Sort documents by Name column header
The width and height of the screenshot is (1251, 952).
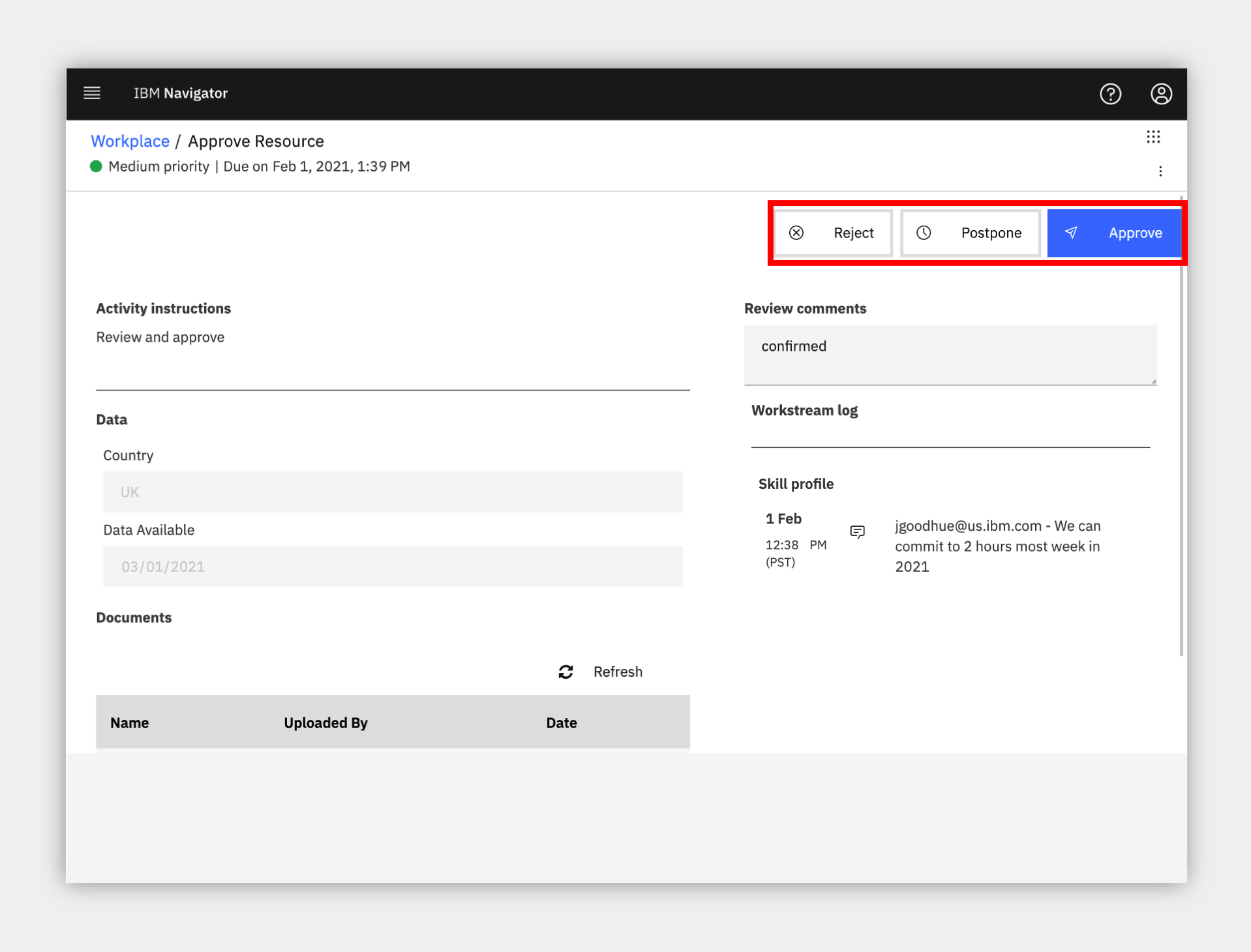click(x=129, y=722)
